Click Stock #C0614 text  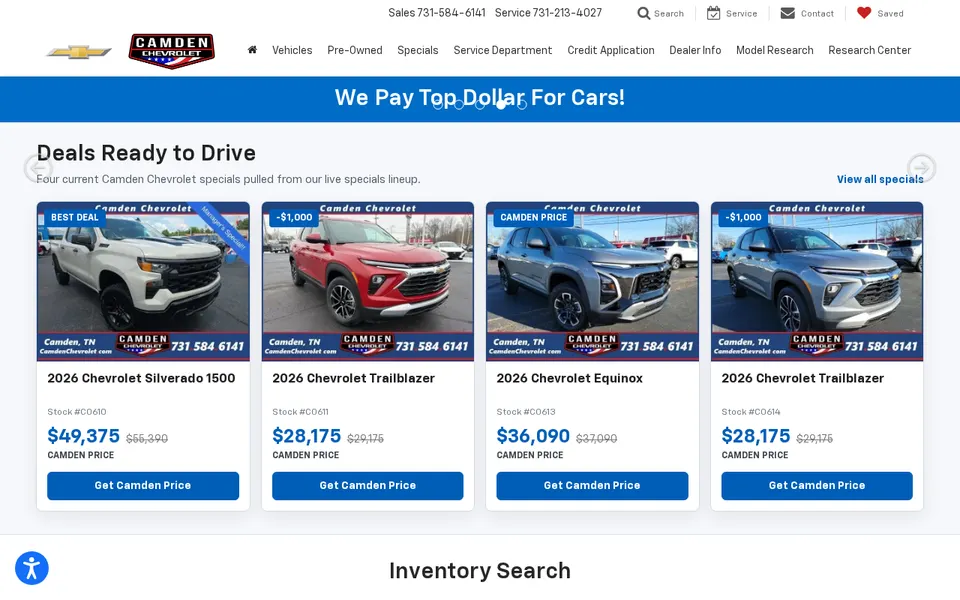coord(751,412)
